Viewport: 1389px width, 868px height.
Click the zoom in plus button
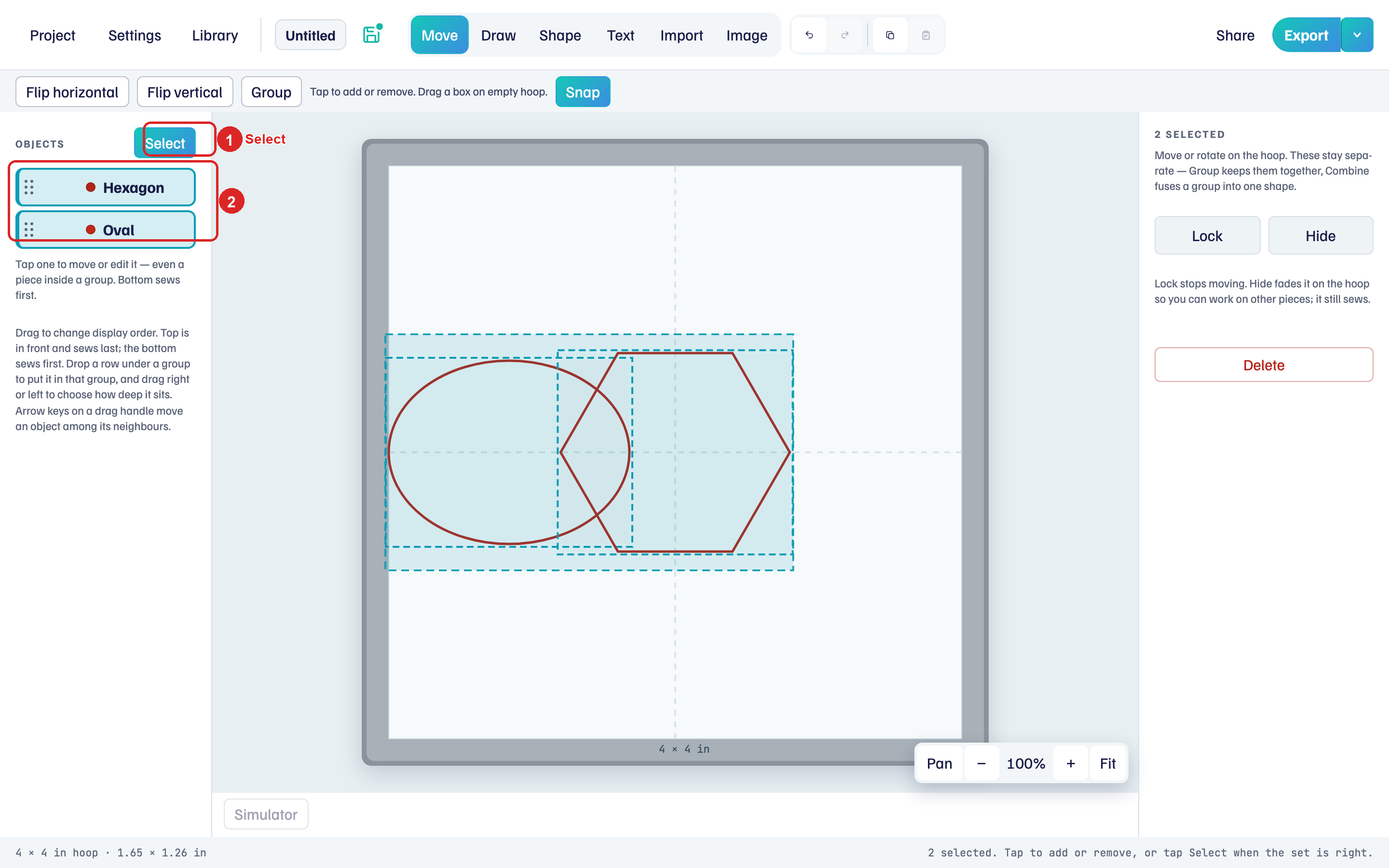tap(1071, 763)
